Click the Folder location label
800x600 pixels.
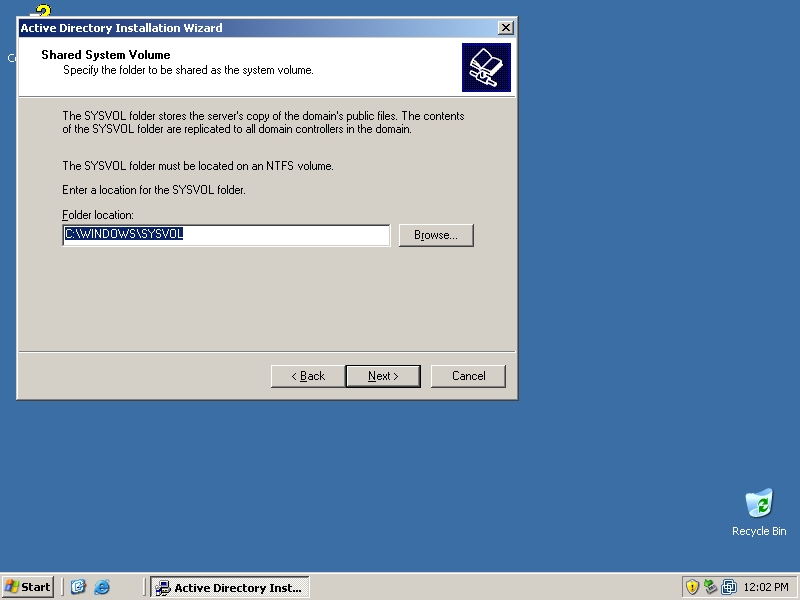pos(98,215)
